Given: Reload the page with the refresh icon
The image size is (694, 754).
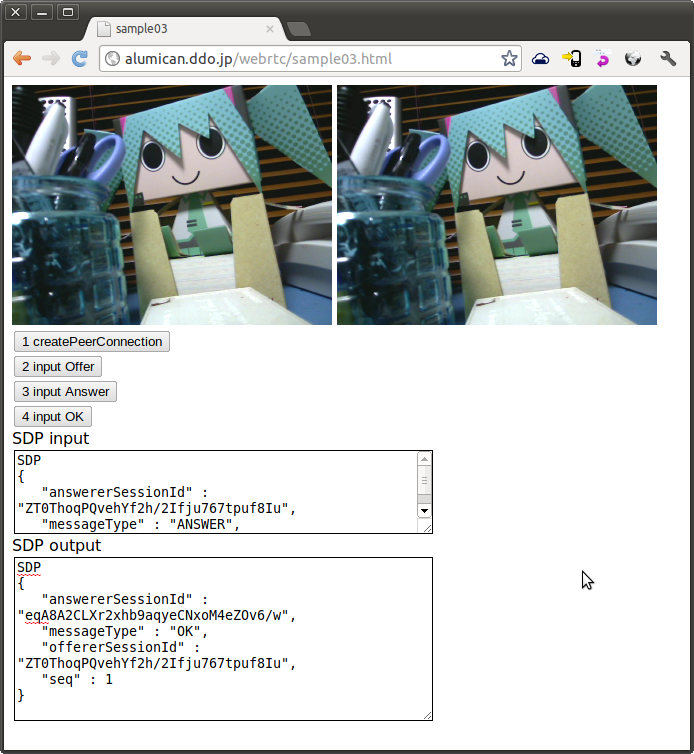Looking at the screenshot, I should pyautogui.click(x=79, y=59).
